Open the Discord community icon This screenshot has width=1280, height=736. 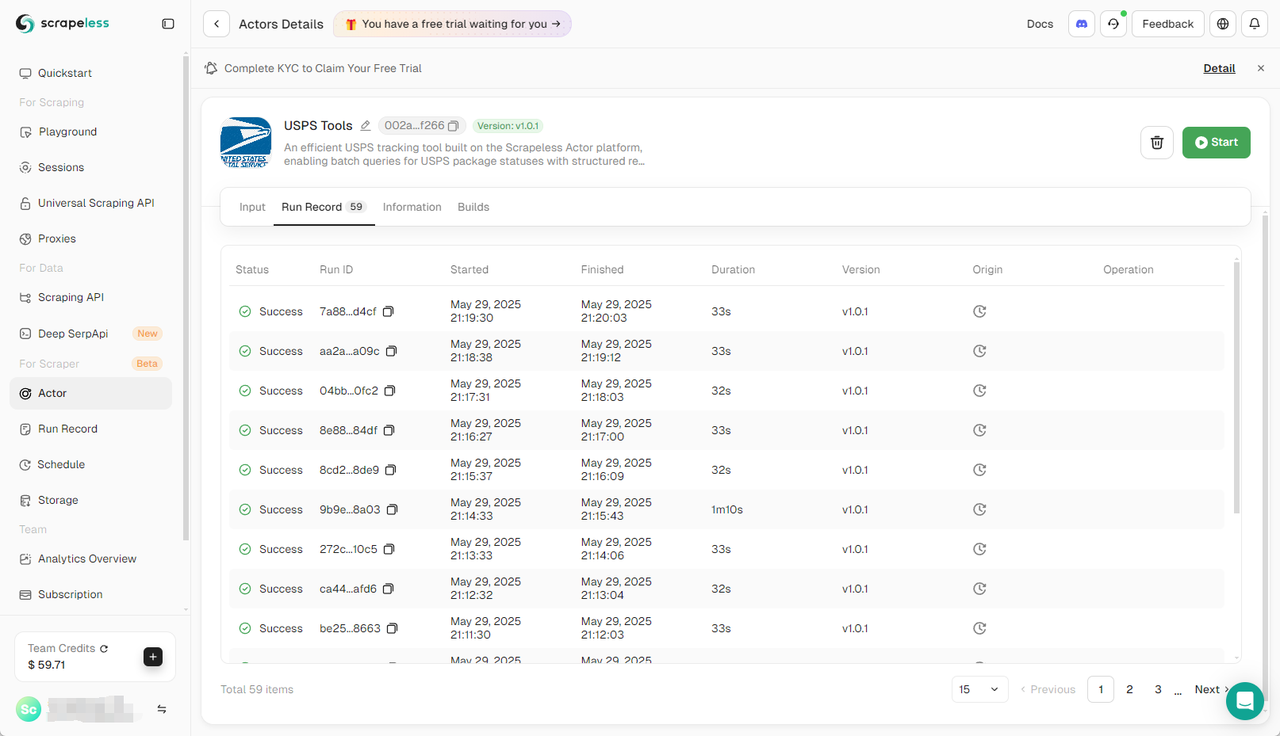pos(1082,24)
